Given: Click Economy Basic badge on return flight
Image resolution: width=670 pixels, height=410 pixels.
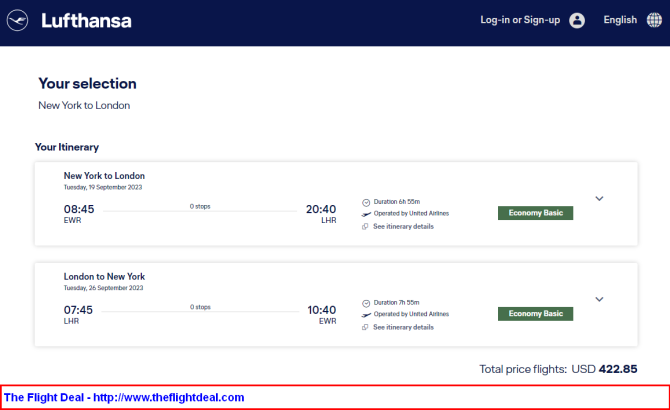Looking at the screenshot, I should pyautogui.click(x=535, y=313).
